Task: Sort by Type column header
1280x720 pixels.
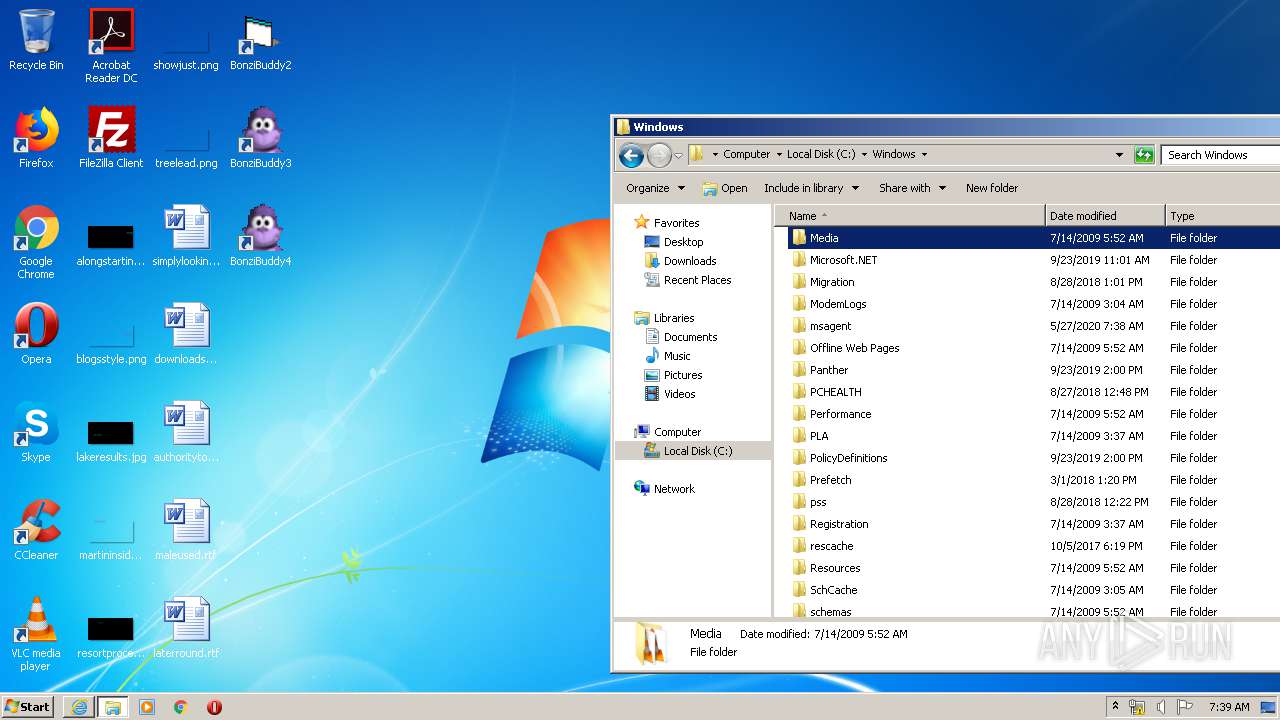Action: [1222, 216]
